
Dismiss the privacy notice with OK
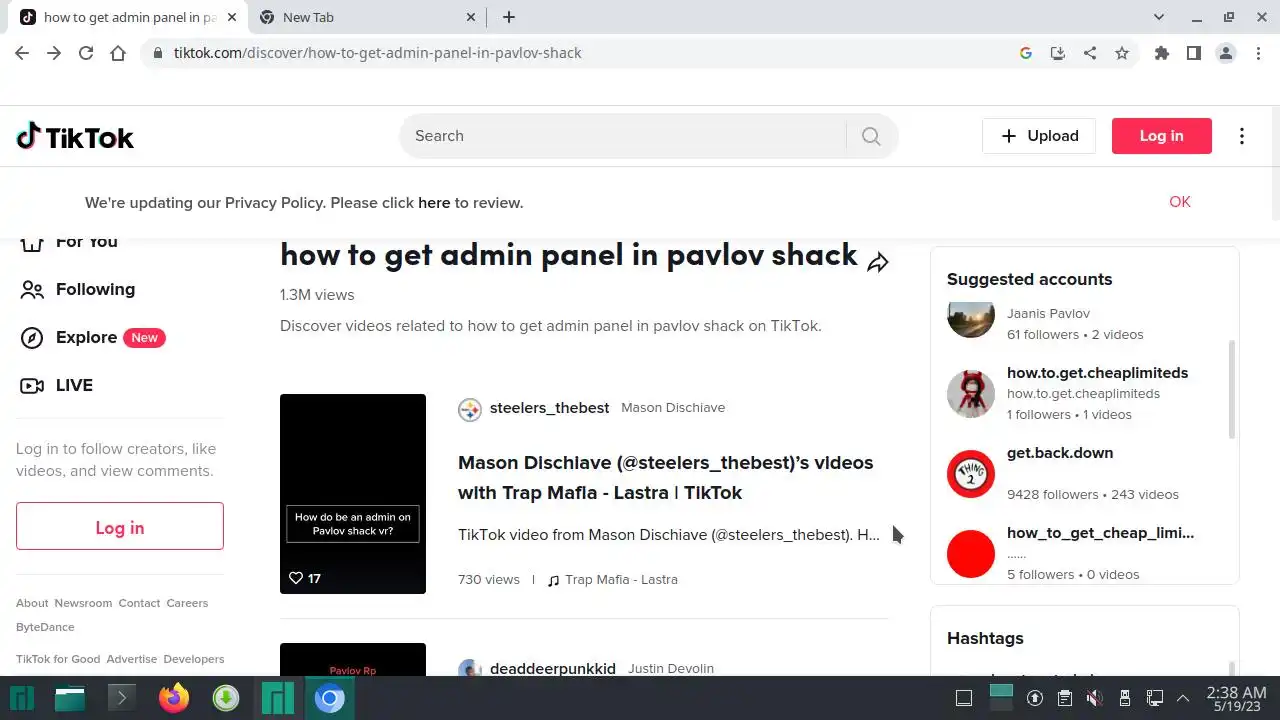[1180, 202]
